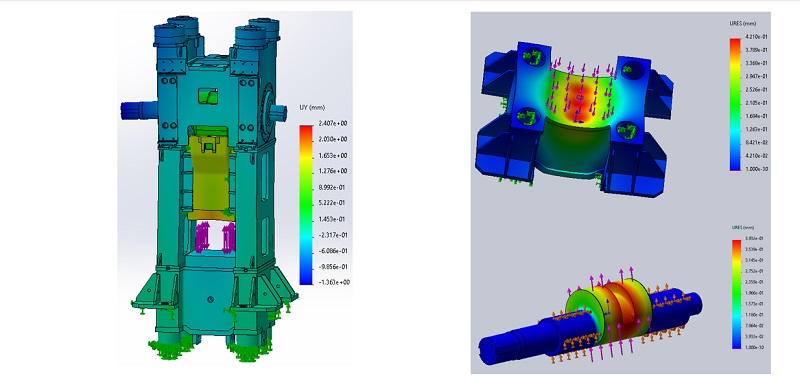The image size is (800, 376).
Task: Click the red top of UY color bar
Action: coord(306,133)
